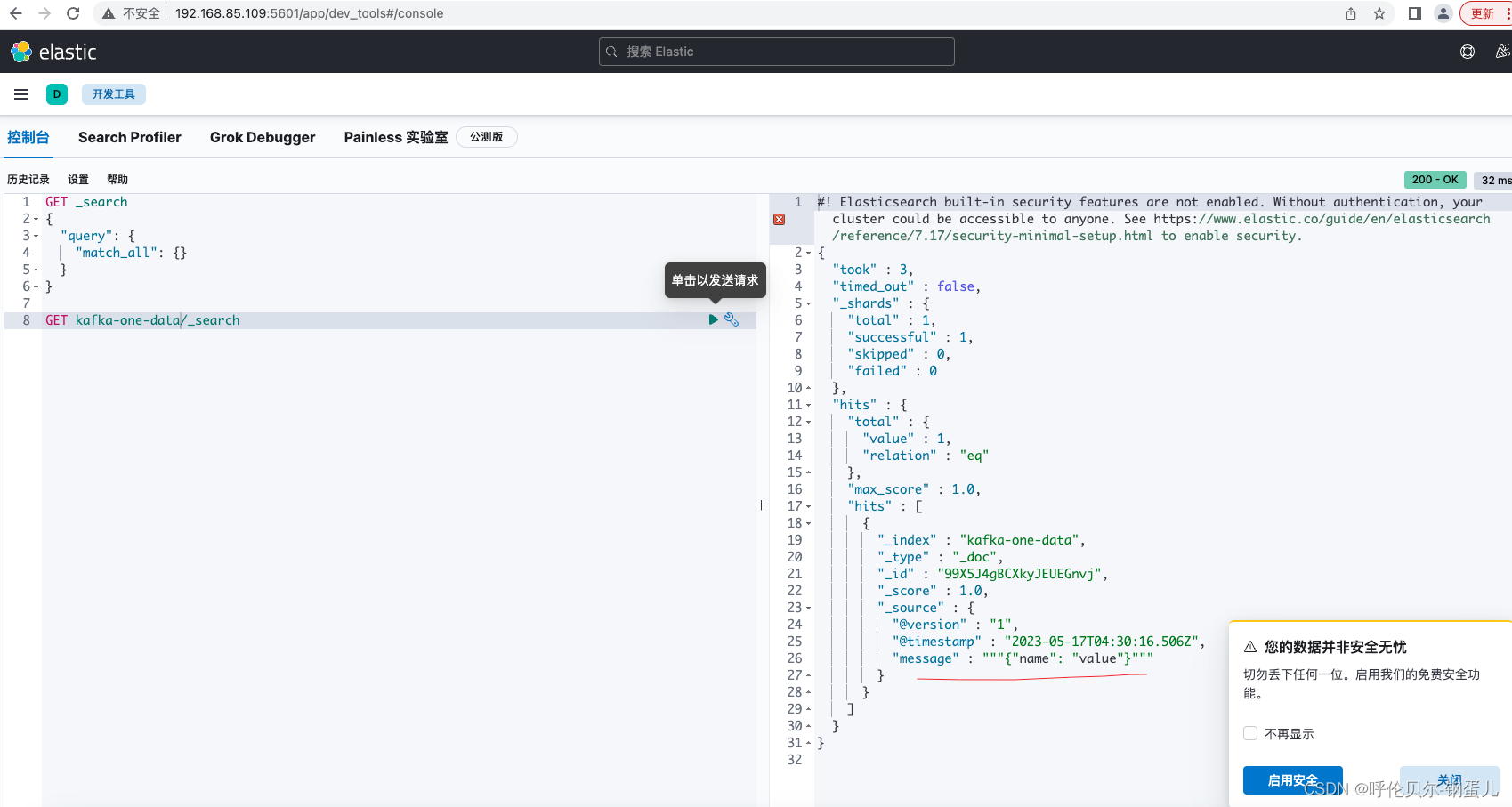Switch to the 控制台 tab
Image resolution: width=1512 pixels, height=807 pixels.
(28, 137)
